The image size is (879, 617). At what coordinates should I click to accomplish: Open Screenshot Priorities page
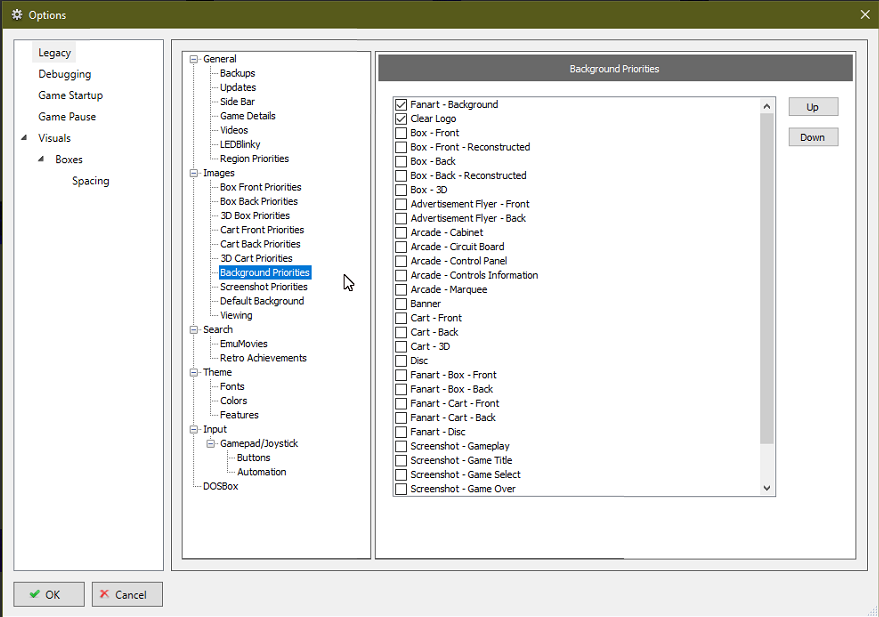pos(263,287)
